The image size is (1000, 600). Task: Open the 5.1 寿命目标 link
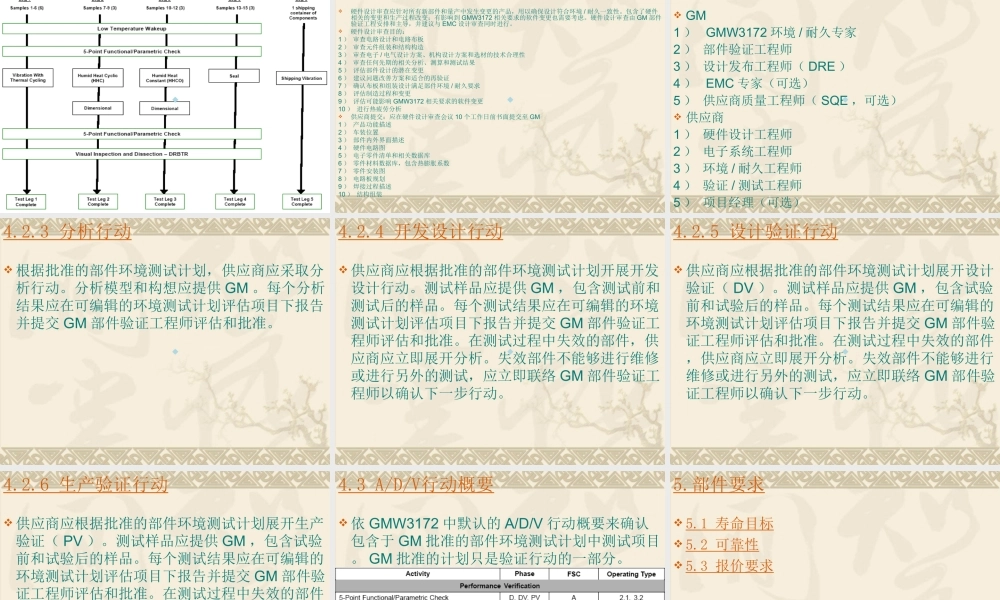pyautogui.click(x=729, y=524)
